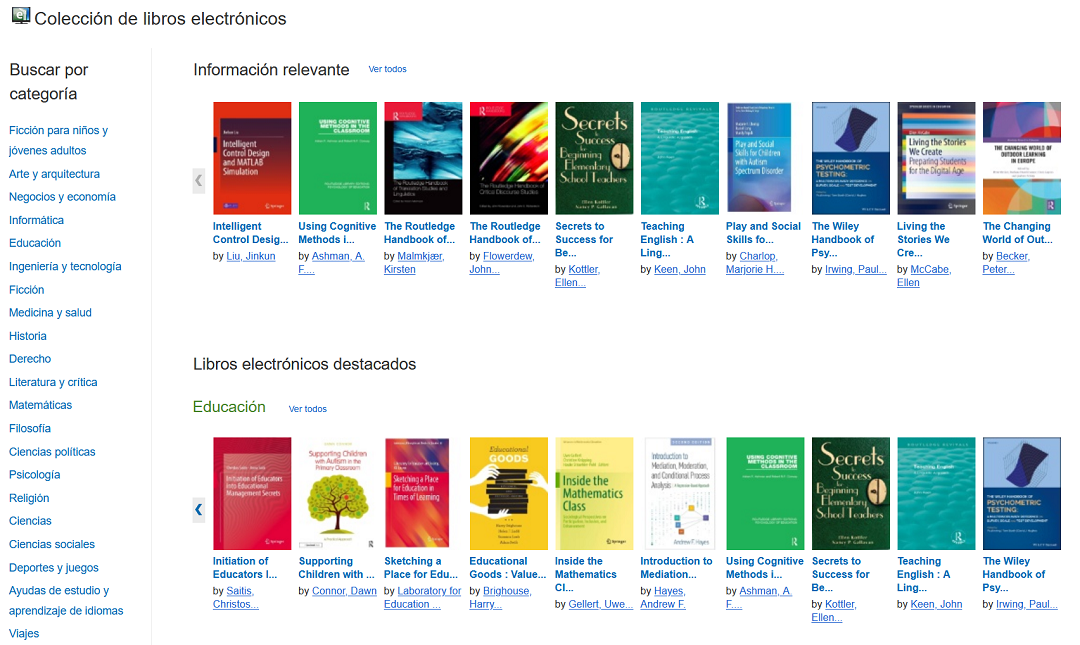1080x645 pixels.
Task: Open Ingeniería y tecnología category
Action: [65, 266]
